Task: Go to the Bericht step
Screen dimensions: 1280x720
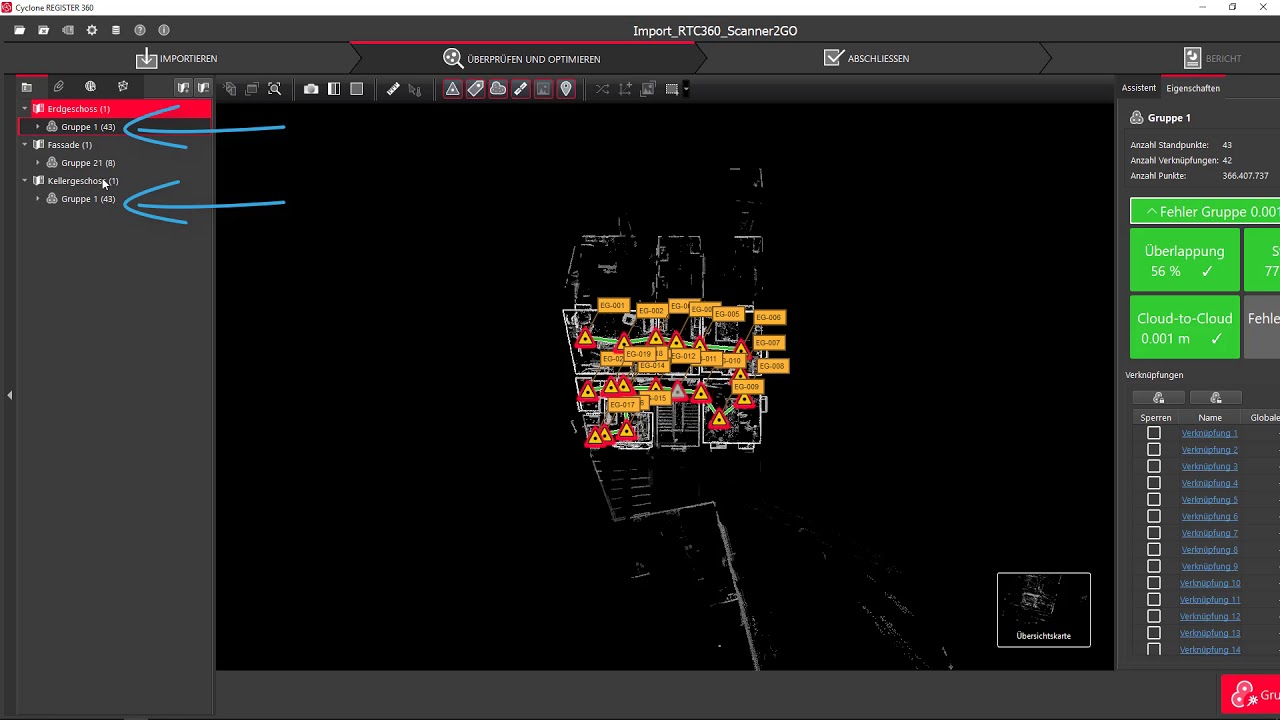Action: [1212, 58]
